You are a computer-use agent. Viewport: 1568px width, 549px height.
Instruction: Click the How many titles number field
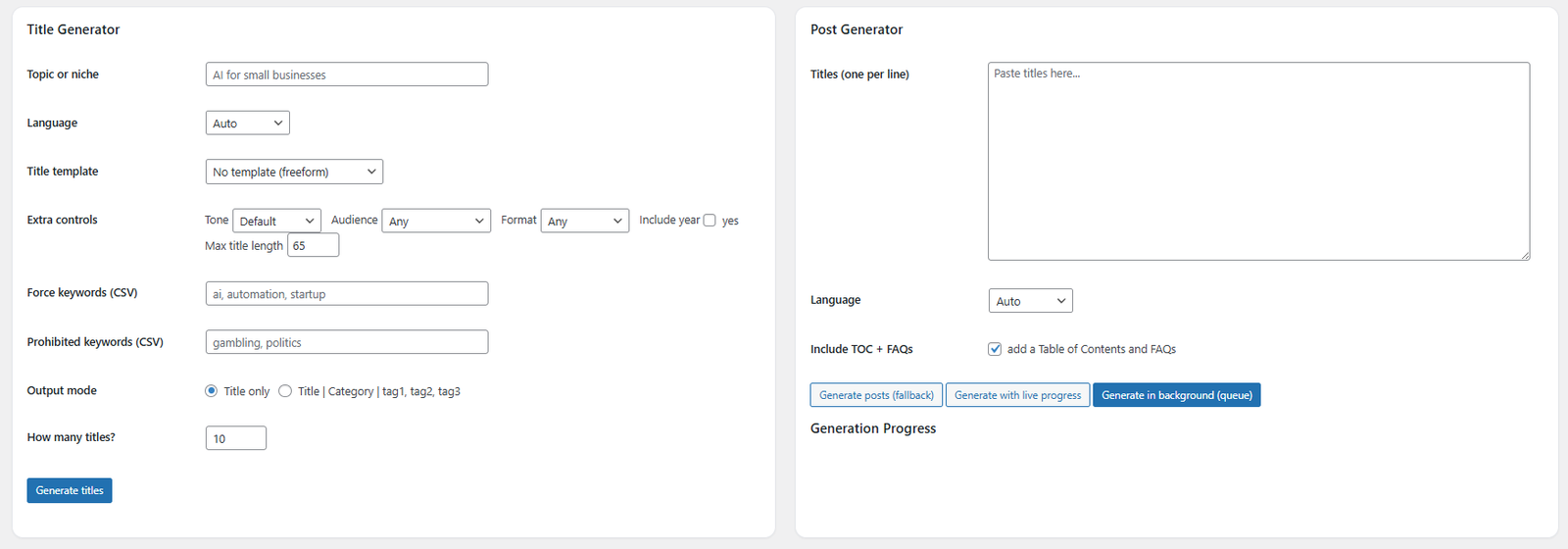[235, 438]
